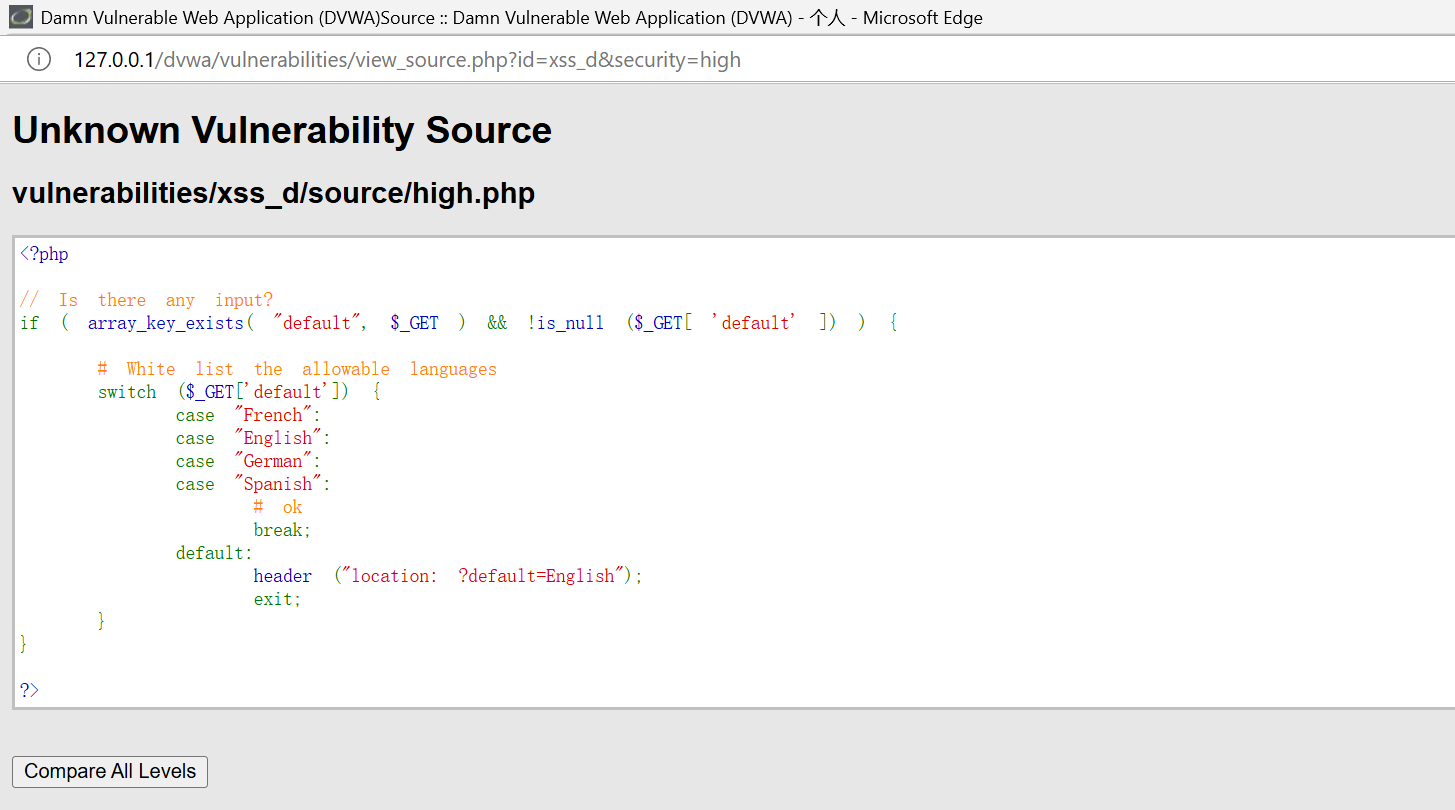1455x810 pixels.
Task: Click the opening <?php tag
Action: click(x=44, y=254)
